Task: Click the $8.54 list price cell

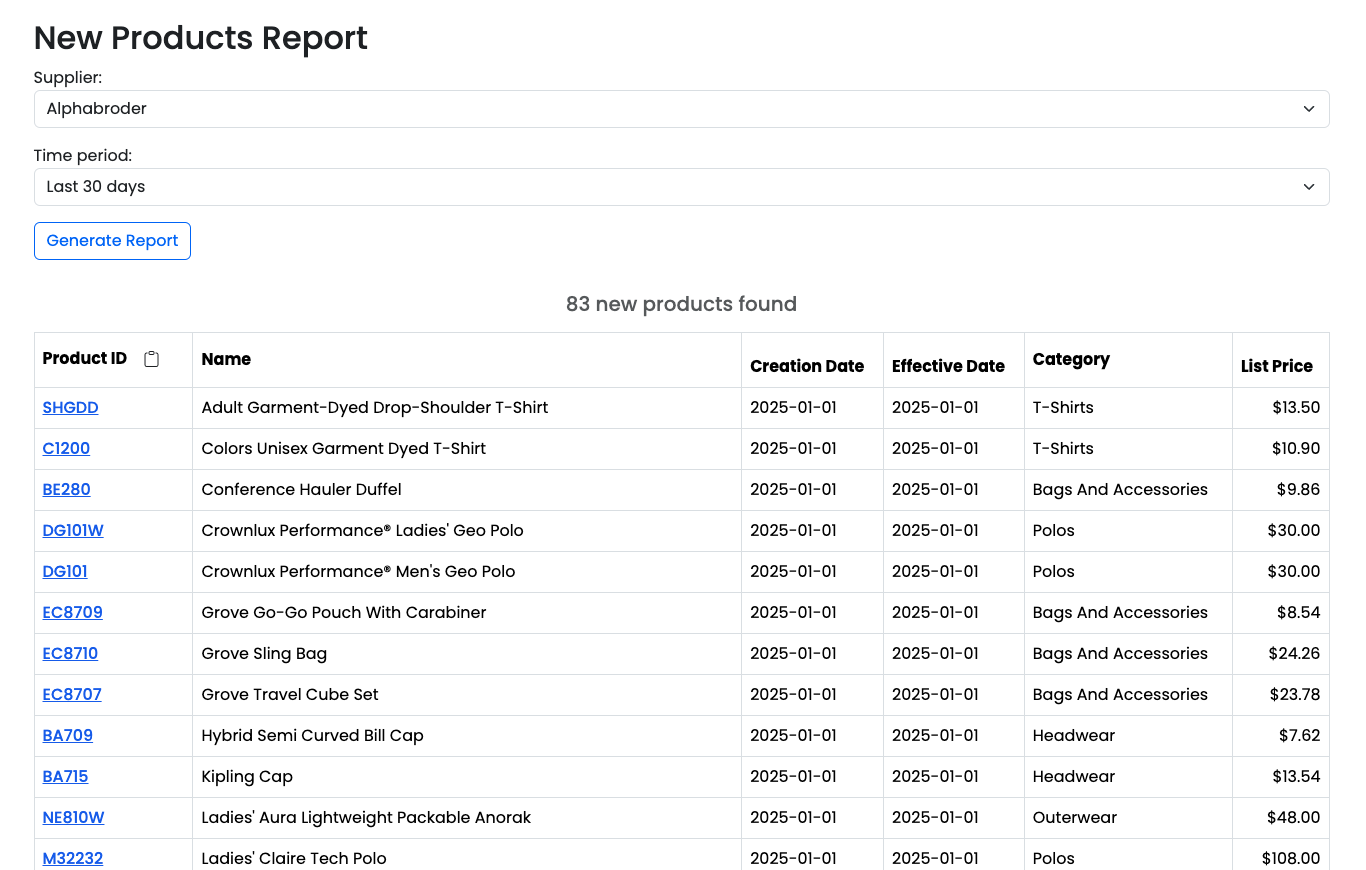Action: (x=1281, y=613)
